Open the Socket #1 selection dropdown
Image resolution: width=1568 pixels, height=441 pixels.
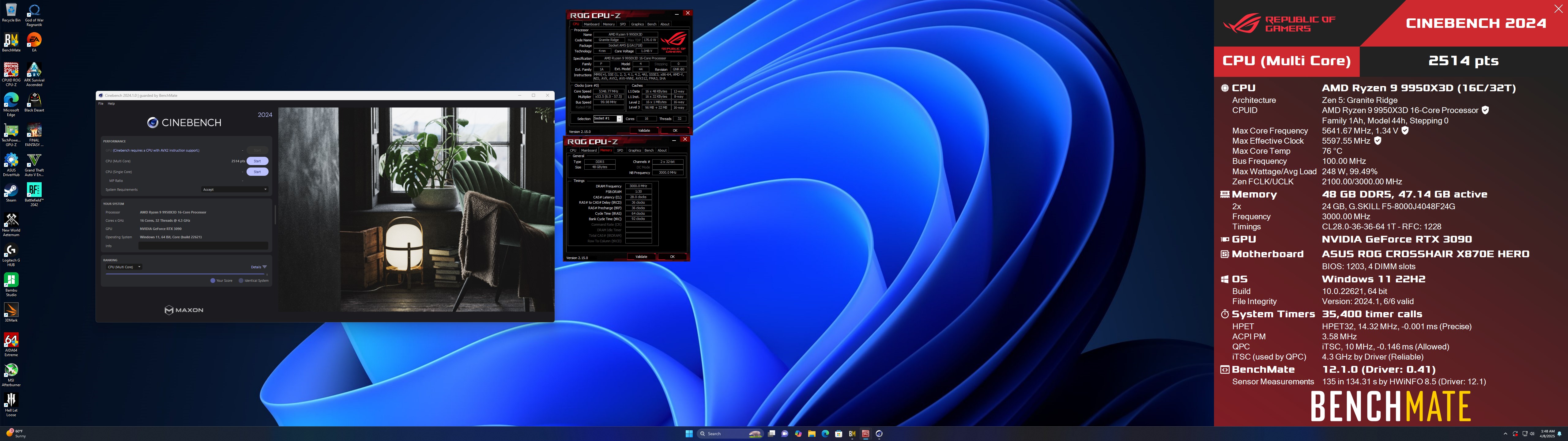(x=608, y=119)
